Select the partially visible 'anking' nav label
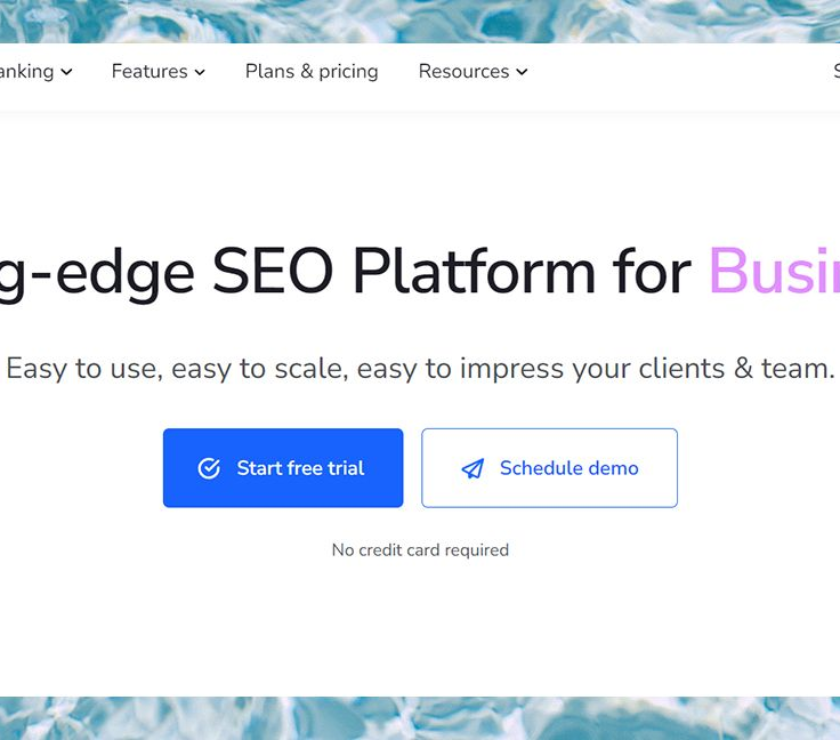Viewport: 840px width, 740px height. [27, 71]
